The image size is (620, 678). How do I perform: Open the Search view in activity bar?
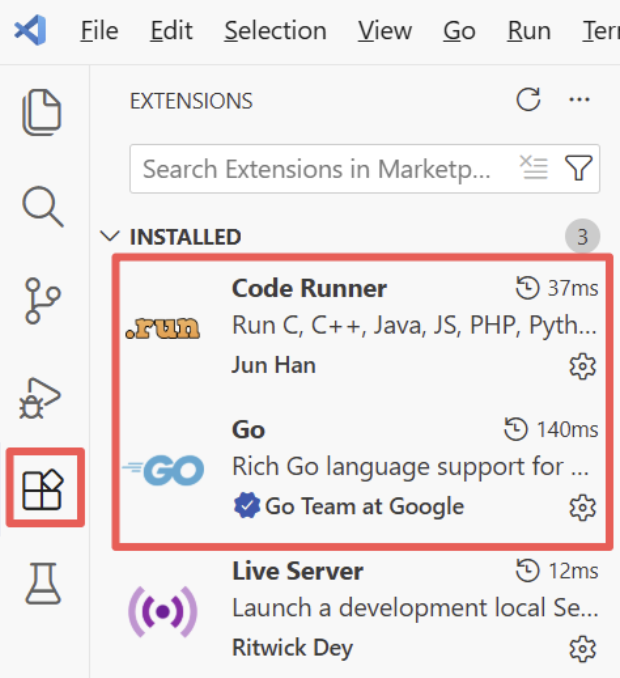pyautogui.click(x=43, y=207)
